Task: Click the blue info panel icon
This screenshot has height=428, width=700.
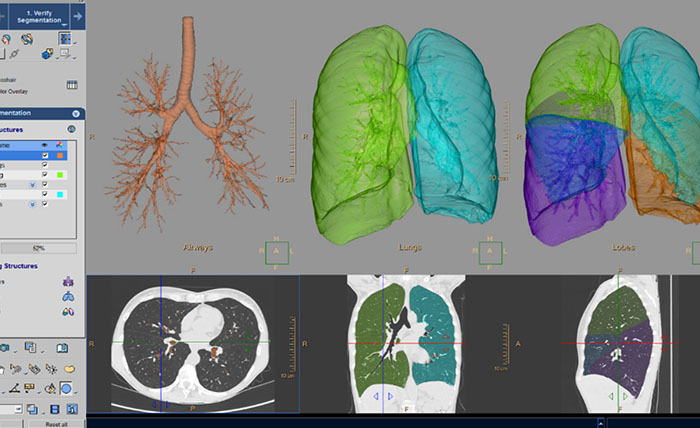Action: [x=72, y=409]
